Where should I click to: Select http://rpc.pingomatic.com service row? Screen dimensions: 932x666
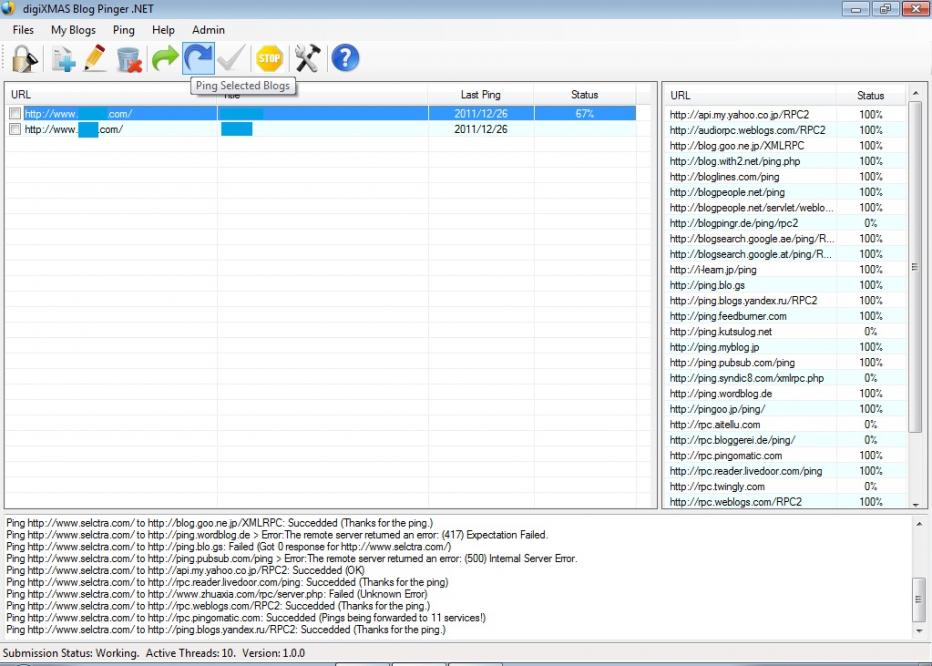point(785,455)
